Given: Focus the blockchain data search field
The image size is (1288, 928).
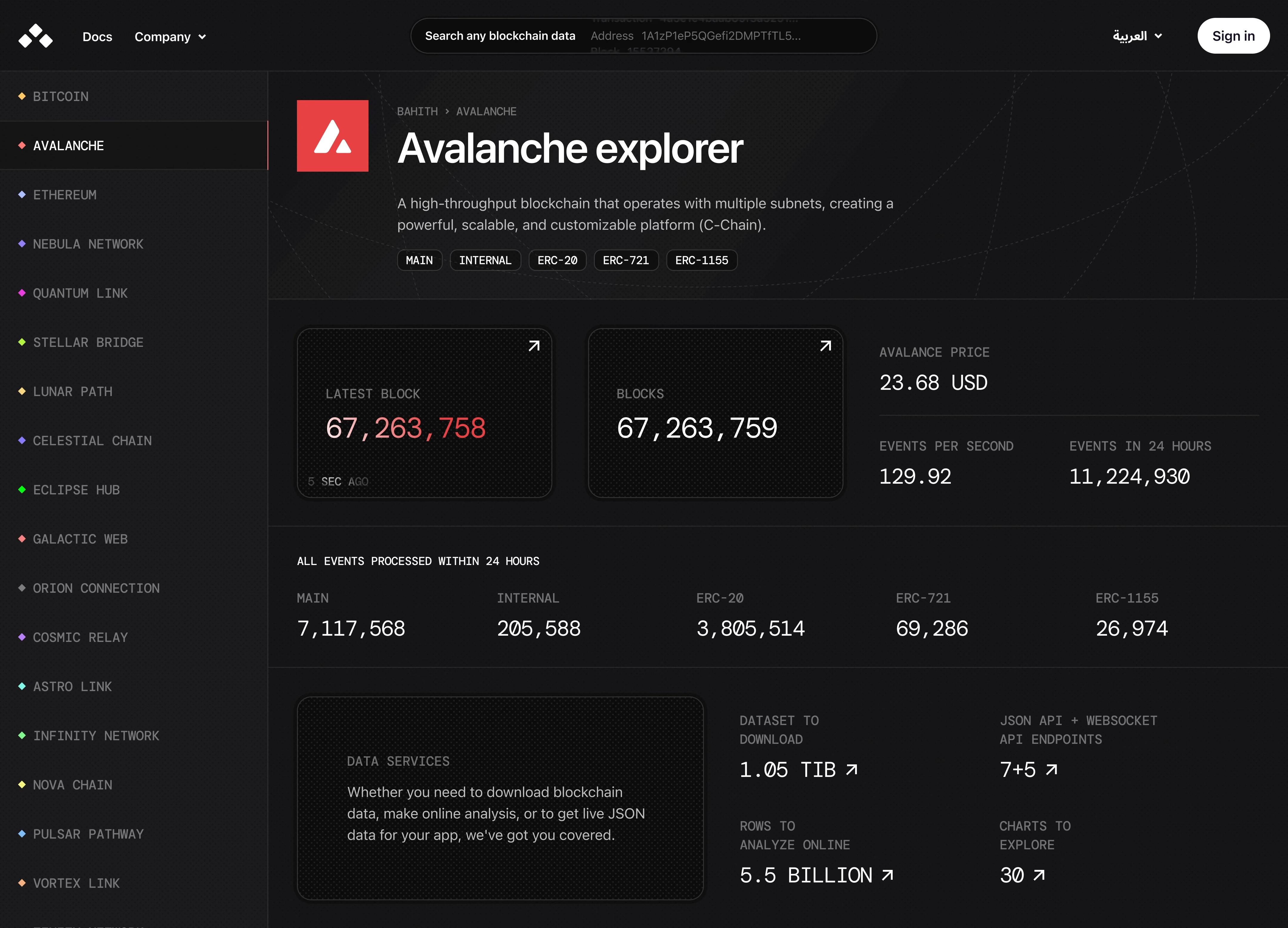Looking at the screenshot, I should 643,36.
